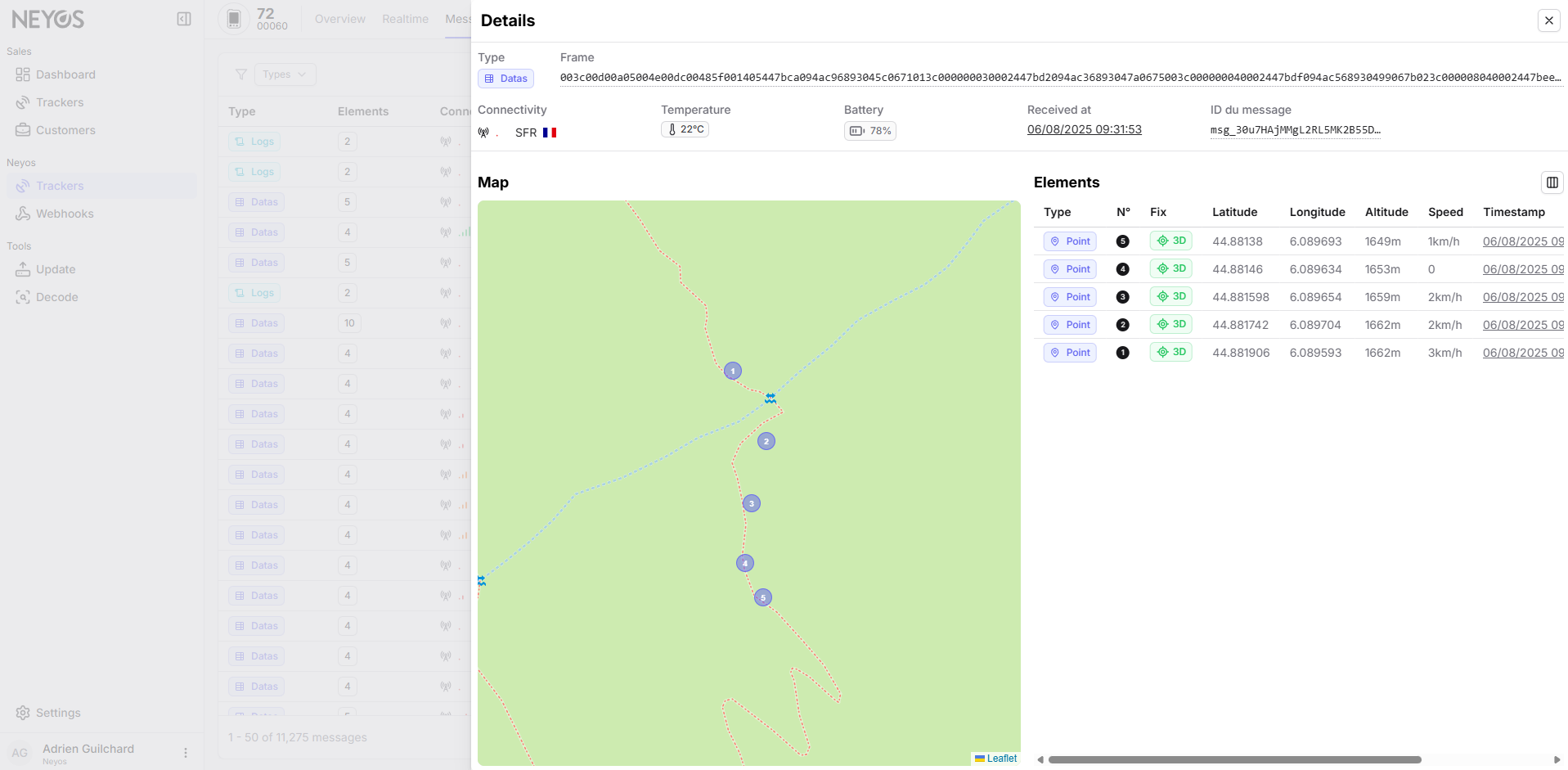Click map marker number 1
Viewport: 1568px width, 770px height.
click(x=733, y=371)
